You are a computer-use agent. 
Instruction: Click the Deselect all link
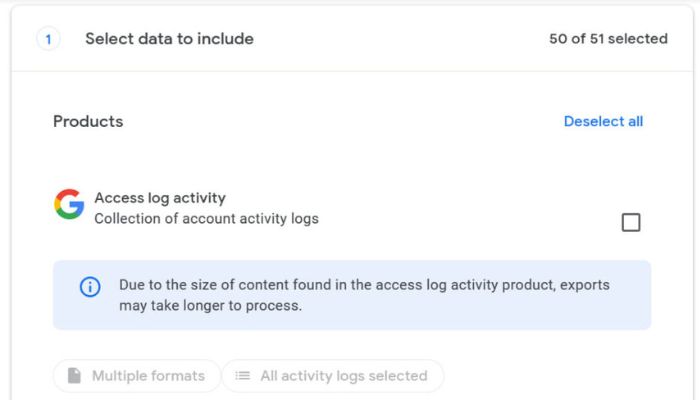pyautogui.click(x=603, y=121)
